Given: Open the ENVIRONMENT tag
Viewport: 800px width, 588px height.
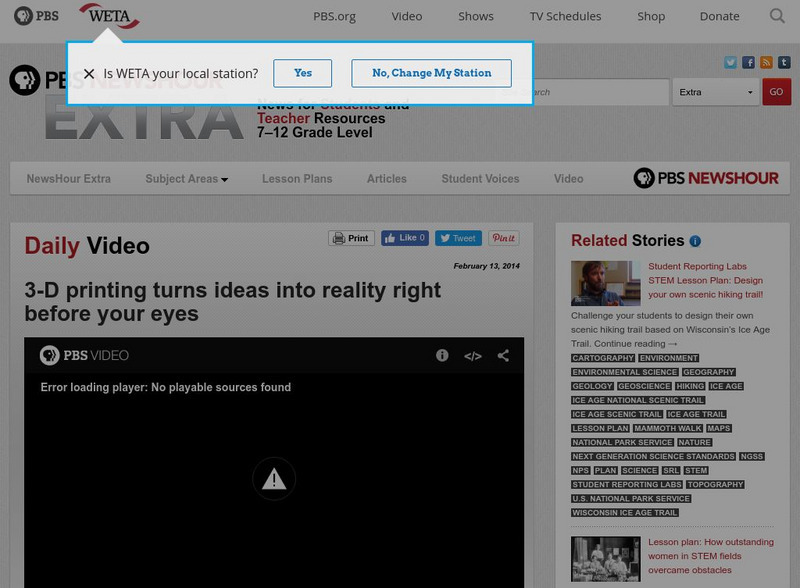Looking at the screenshot, I should [x=669, y=358].
